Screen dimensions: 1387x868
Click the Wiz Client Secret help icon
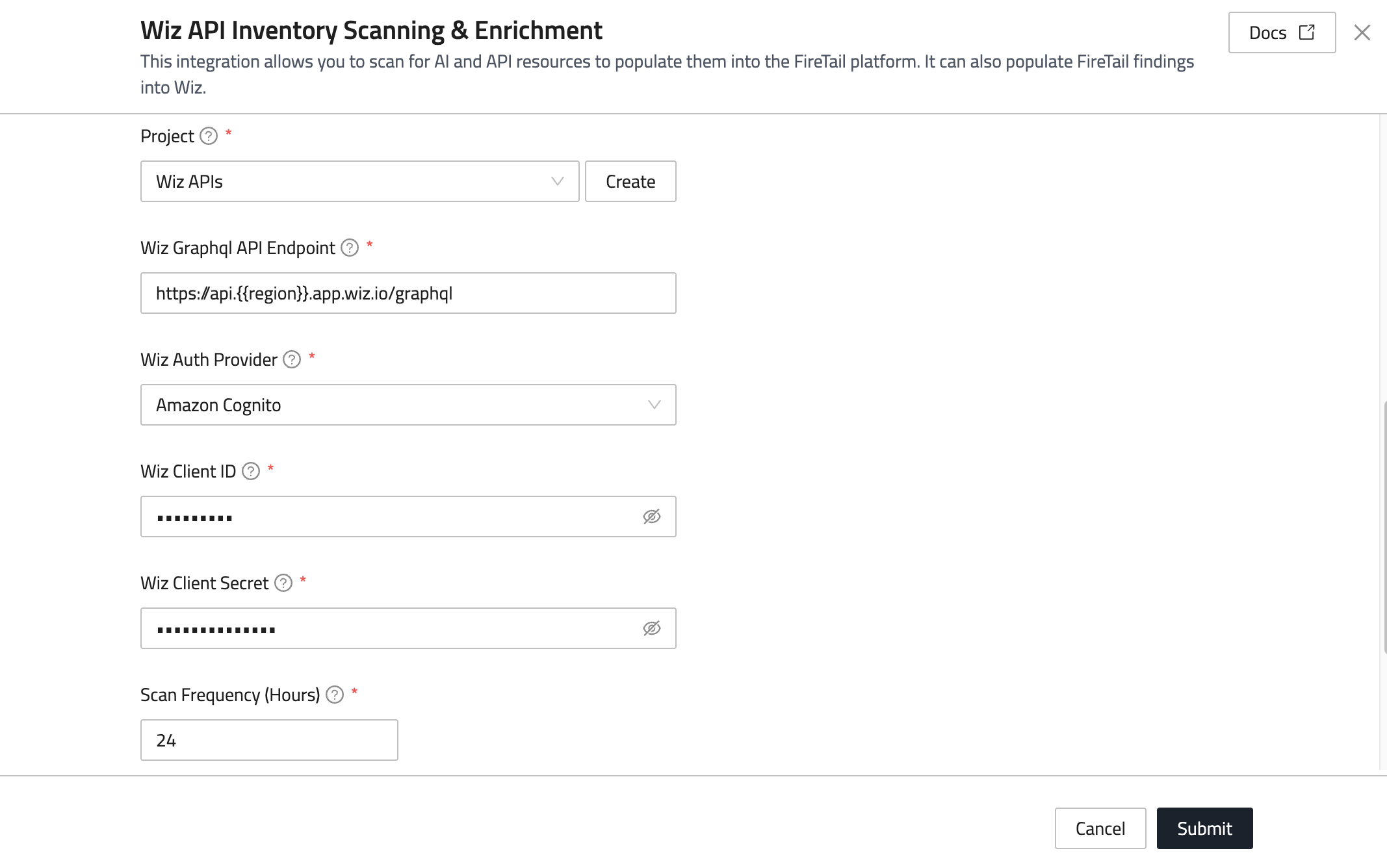(x=283, y=583)
